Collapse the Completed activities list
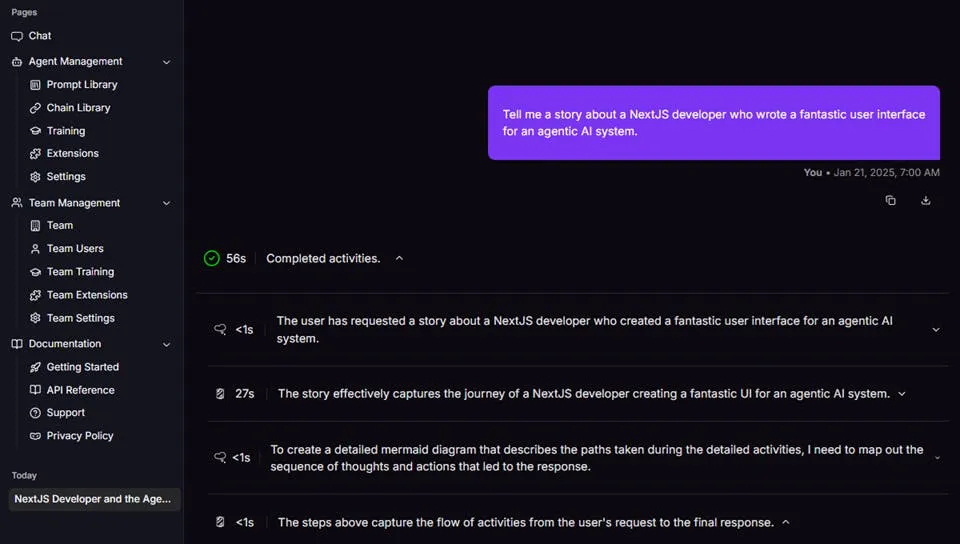960x544 pixels. click(399, 258)
